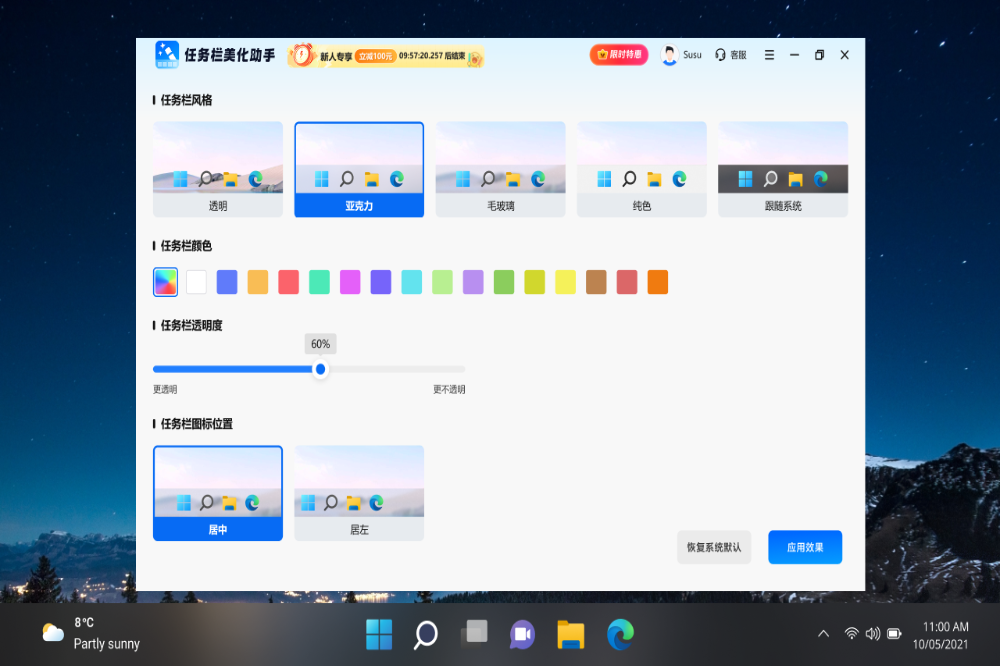This screenshot has width=1000, height=666.
Task: Open the 新人专享 countdown offer banner
Action: [386, 57]
